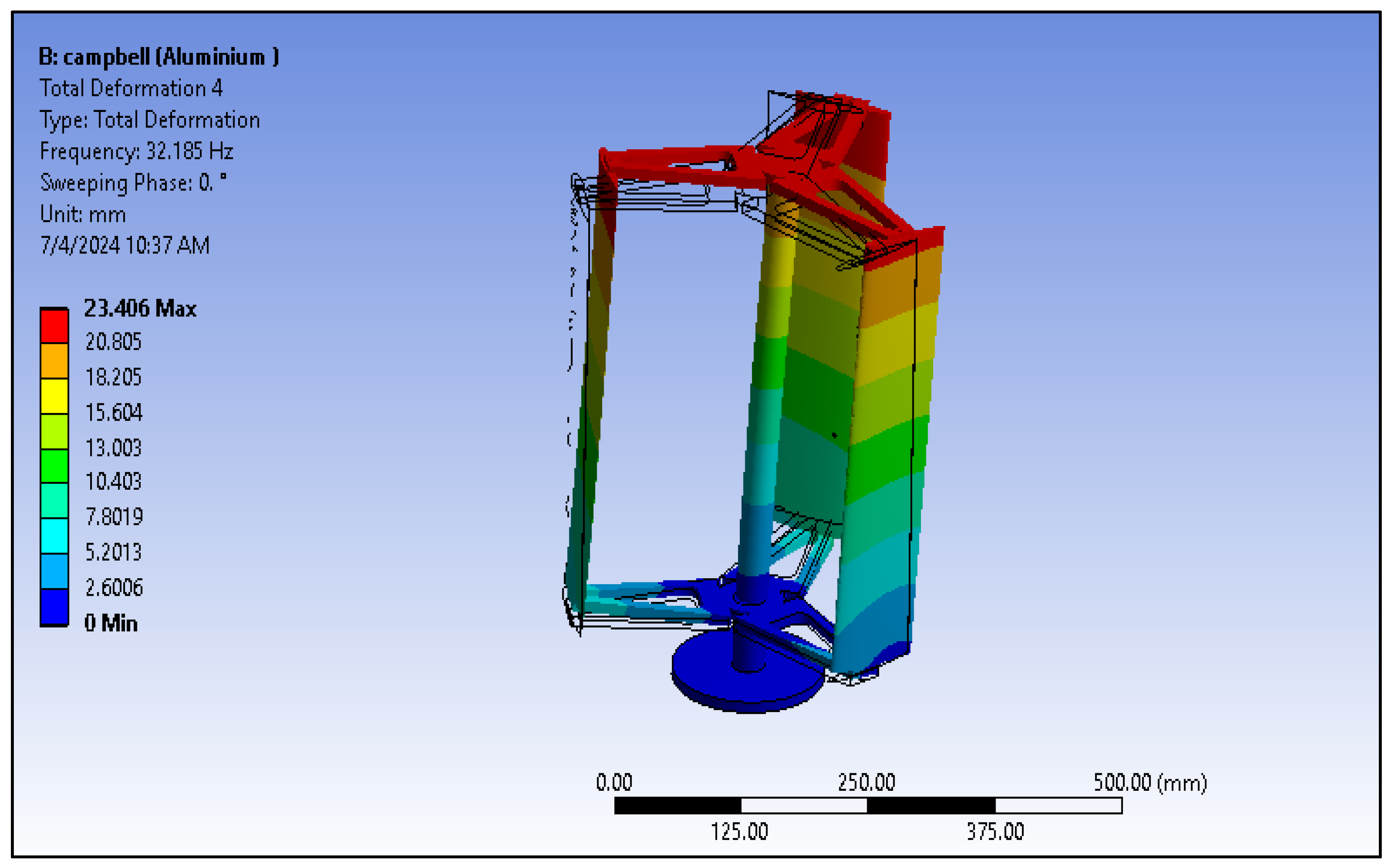The width and height of the screenshot is (1391, 868).
Task: Click the title text B: campbell (Aluminium)
Action: pos(159,57)
